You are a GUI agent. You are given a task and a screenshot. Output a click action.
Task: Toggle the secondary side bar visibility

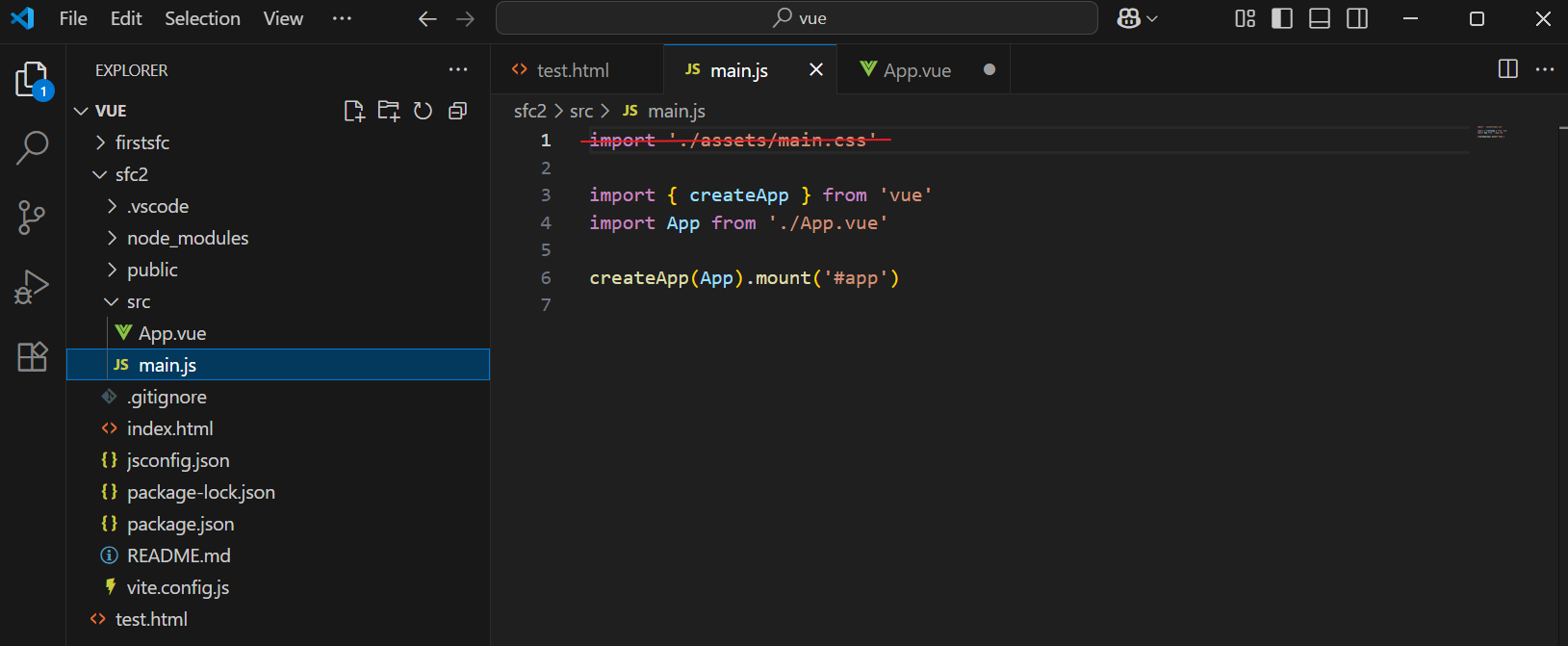point(1357,18)
